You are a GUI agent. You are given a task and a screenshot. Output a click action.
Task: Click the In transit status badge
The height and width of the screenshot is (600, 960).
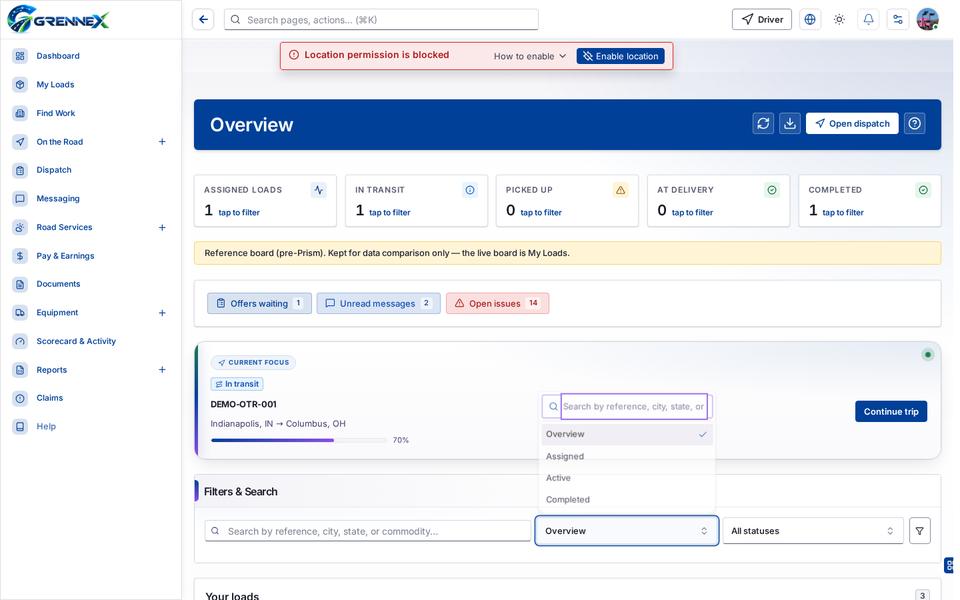(x=237, y=384)
